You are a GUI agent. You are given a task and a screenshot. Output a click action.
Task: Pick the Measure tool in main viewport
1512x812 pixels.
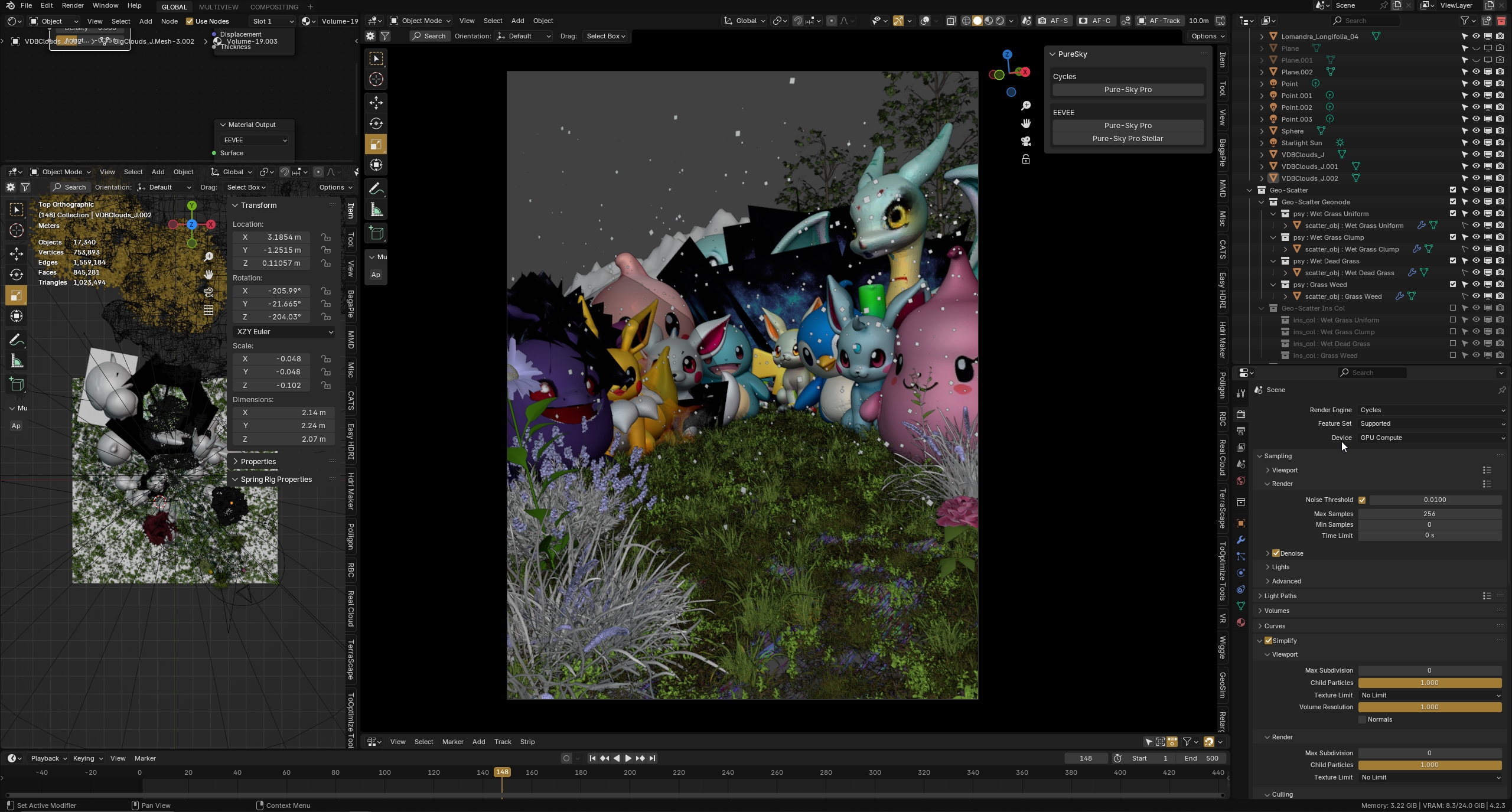[376, 210]
